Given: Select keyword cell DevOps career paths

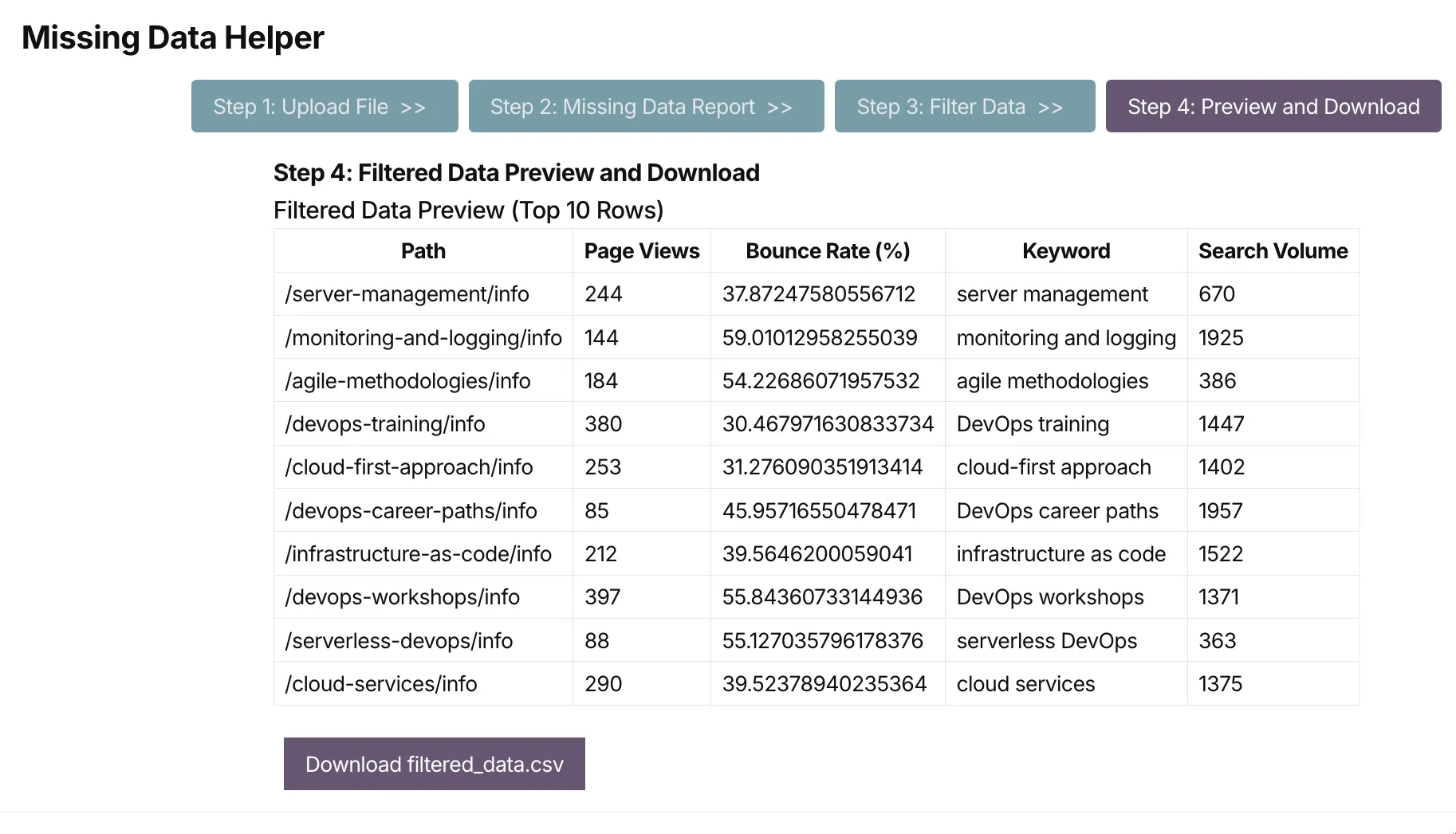Looking at the screenshot, I should tap(1066, 510).
